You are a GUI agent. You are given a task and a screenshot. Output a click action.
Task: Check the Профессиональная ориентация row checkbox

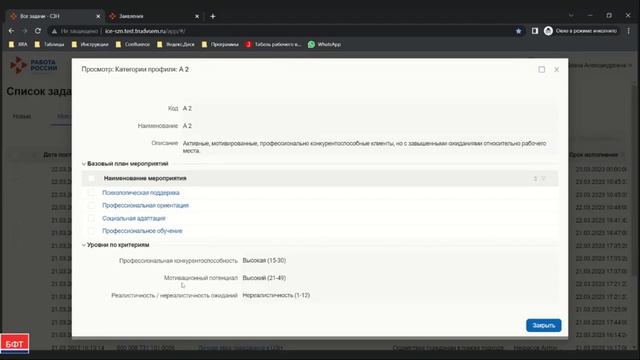coord(91,205)
